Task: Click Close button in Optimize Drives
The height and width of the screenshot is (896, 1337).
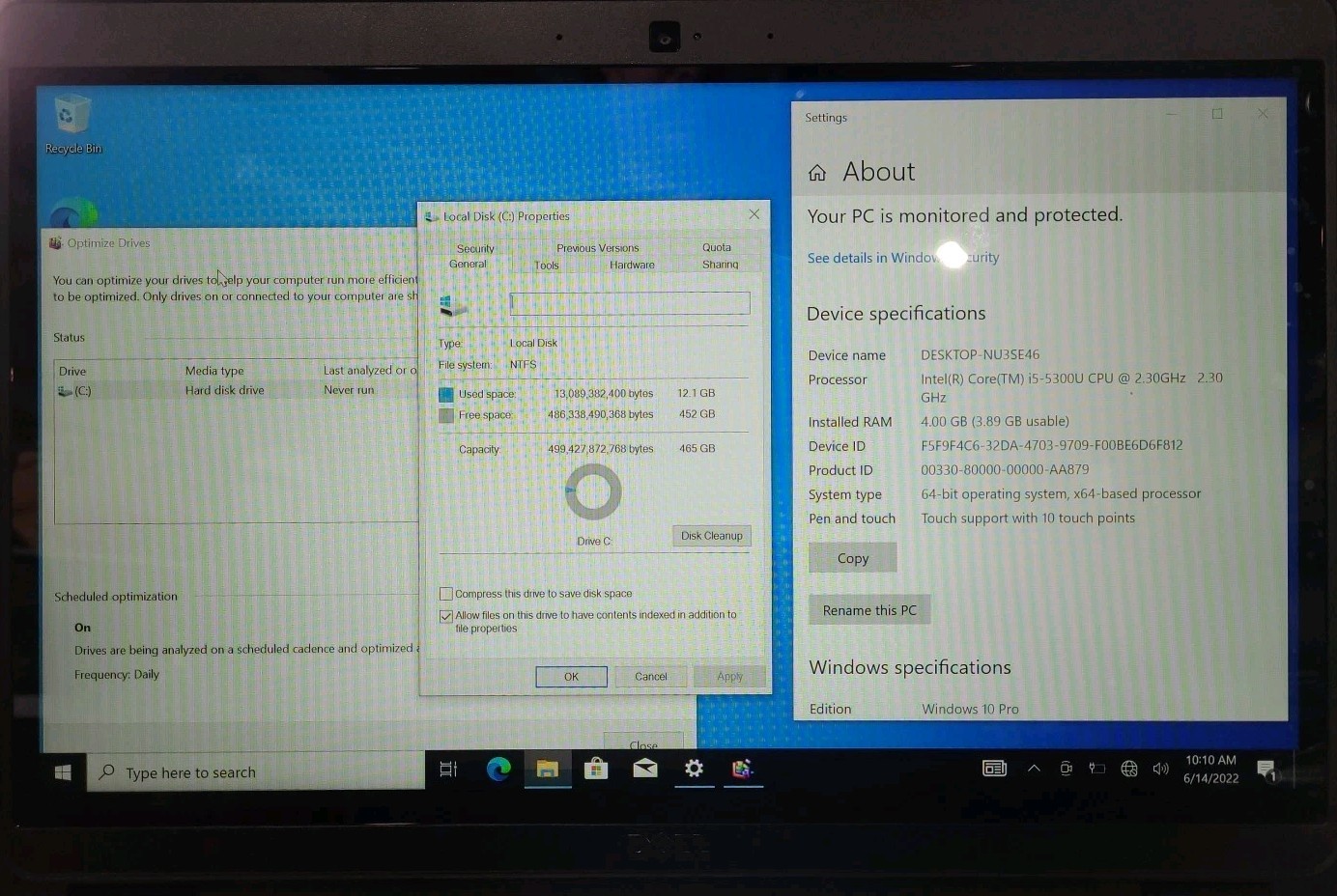Action: click(x=643, y=743)
